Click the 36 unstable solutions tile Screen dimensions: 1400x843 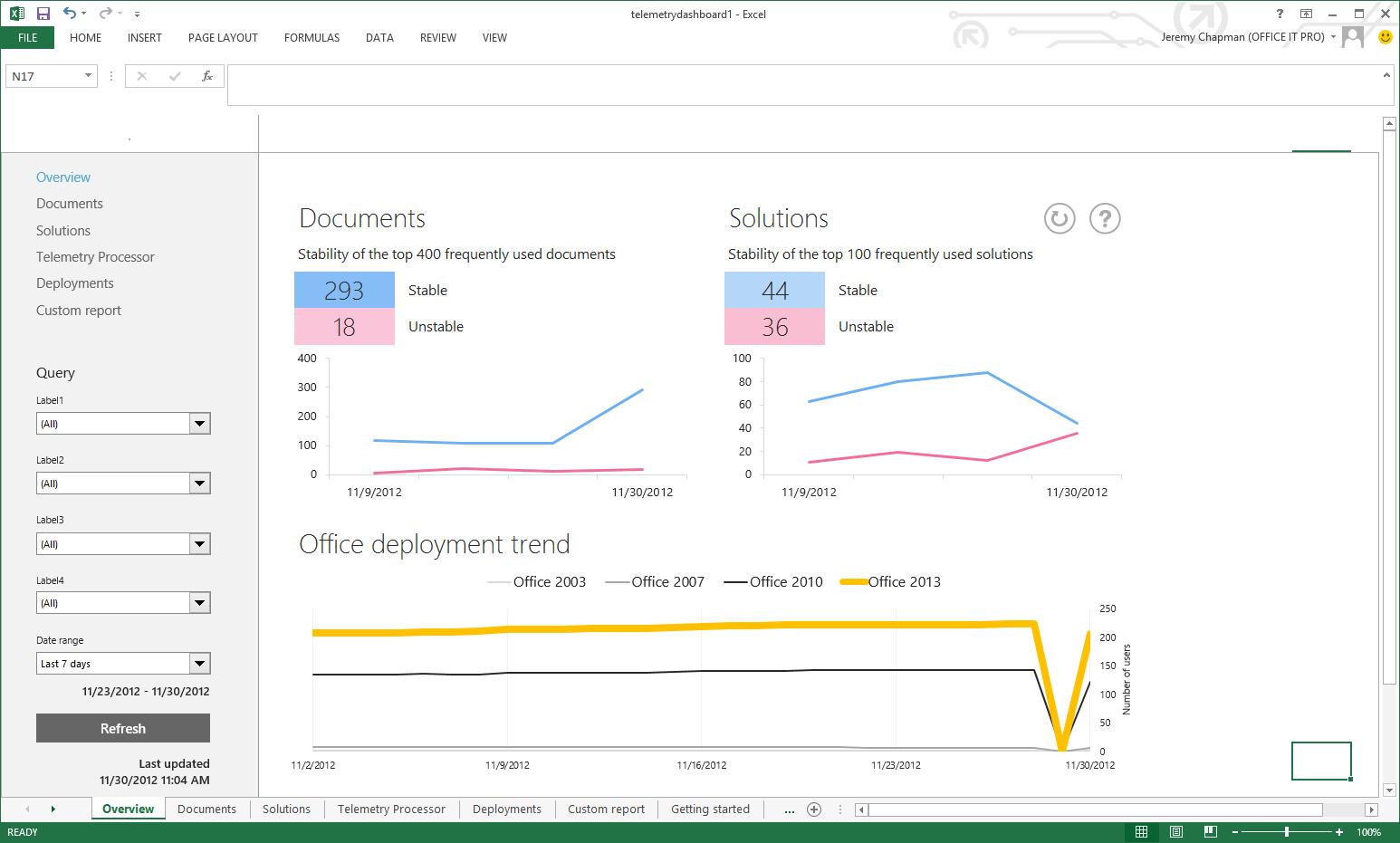774,327
